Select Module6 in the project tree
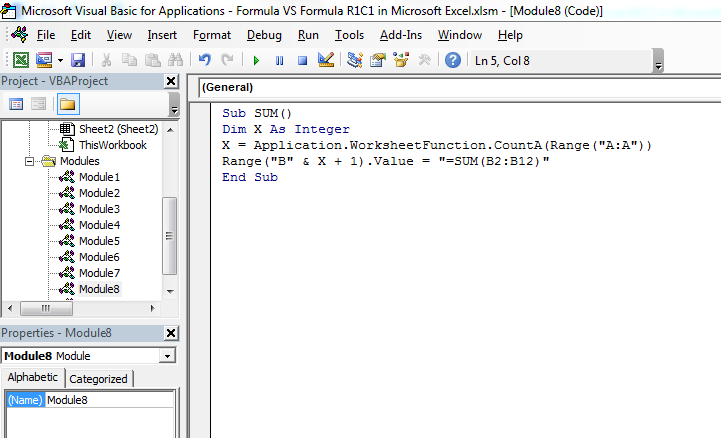The height and width of the screenshot is (438, 721). 99,257
